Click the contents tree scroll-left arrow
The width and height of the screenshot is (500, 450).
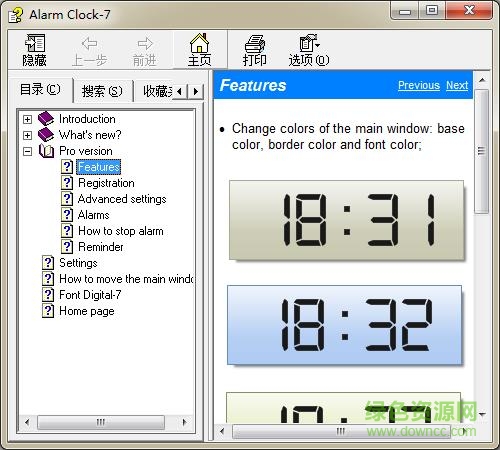[x=27, y=422]
